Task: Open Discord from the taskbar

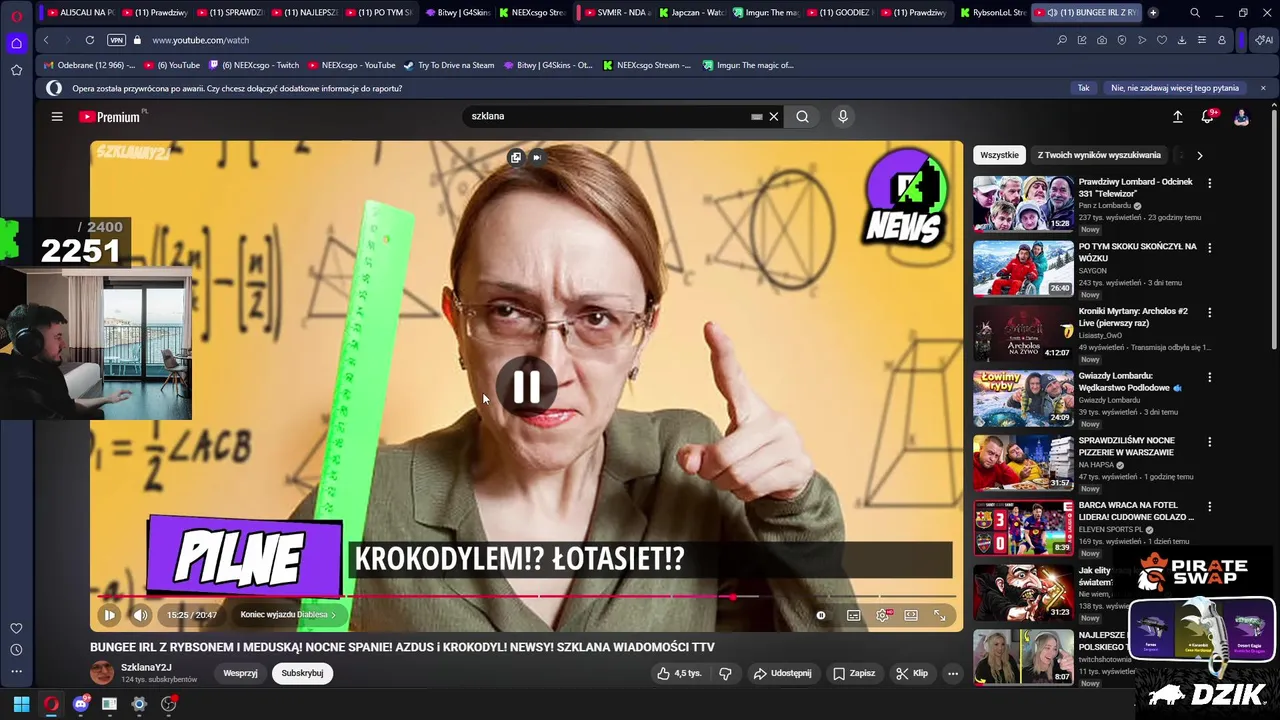Action: [x=81, y=704]
